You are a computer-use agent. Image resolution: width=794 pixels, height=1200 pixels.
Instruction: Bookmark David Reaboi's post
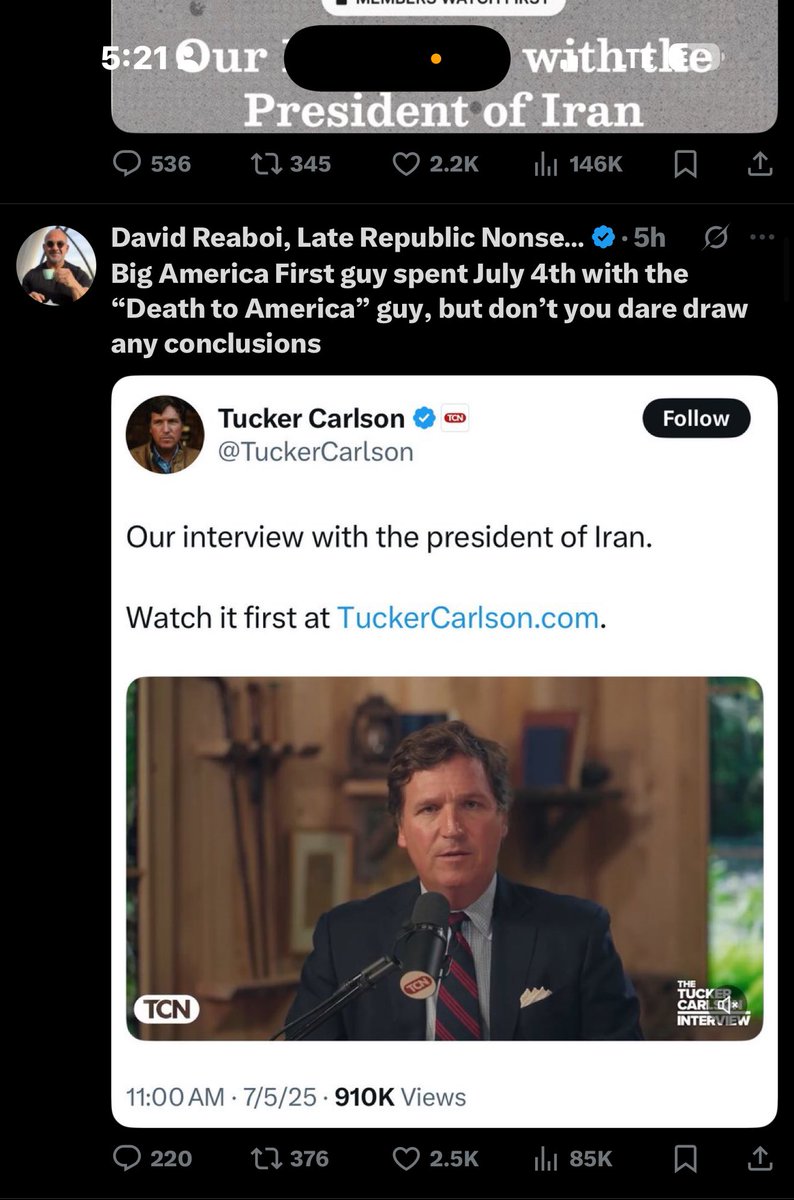coord(685,1158)
